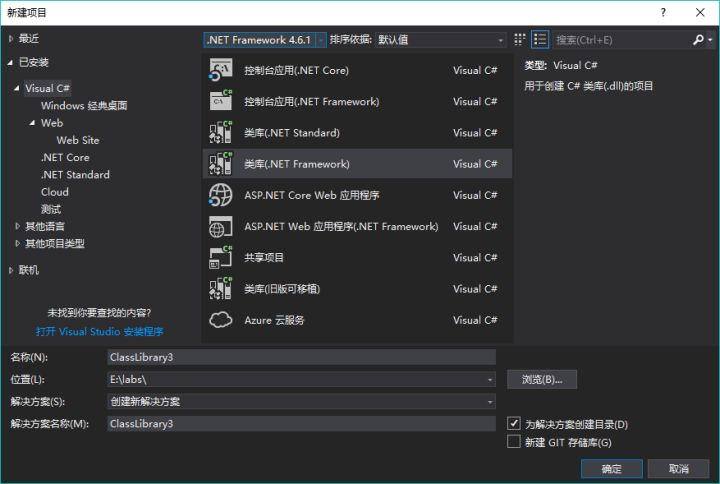Click the 解决方案名称 ClassLibrary3 input field

[301, 424]
